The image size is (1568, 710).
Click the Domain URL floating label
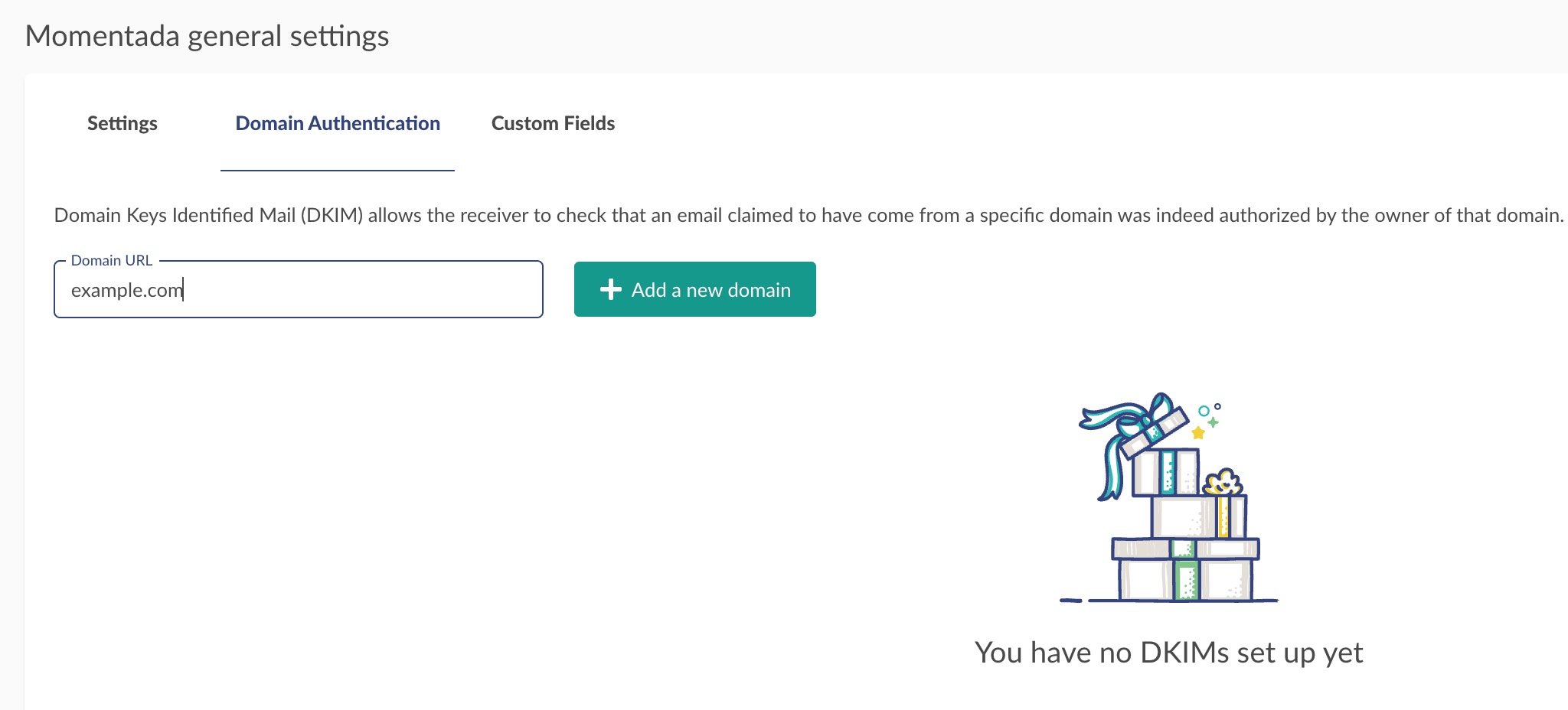coord(112,260)
